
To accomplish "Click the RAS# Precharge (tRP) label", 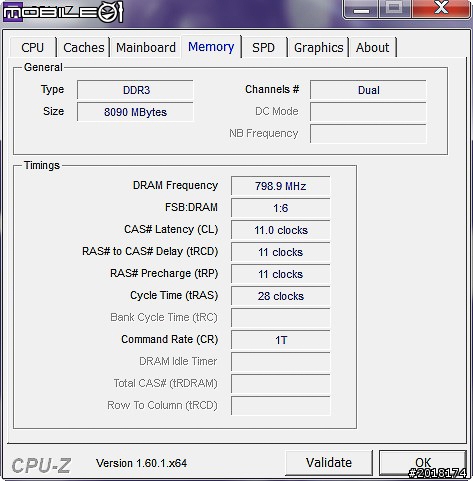I will [x=164, y=273].
